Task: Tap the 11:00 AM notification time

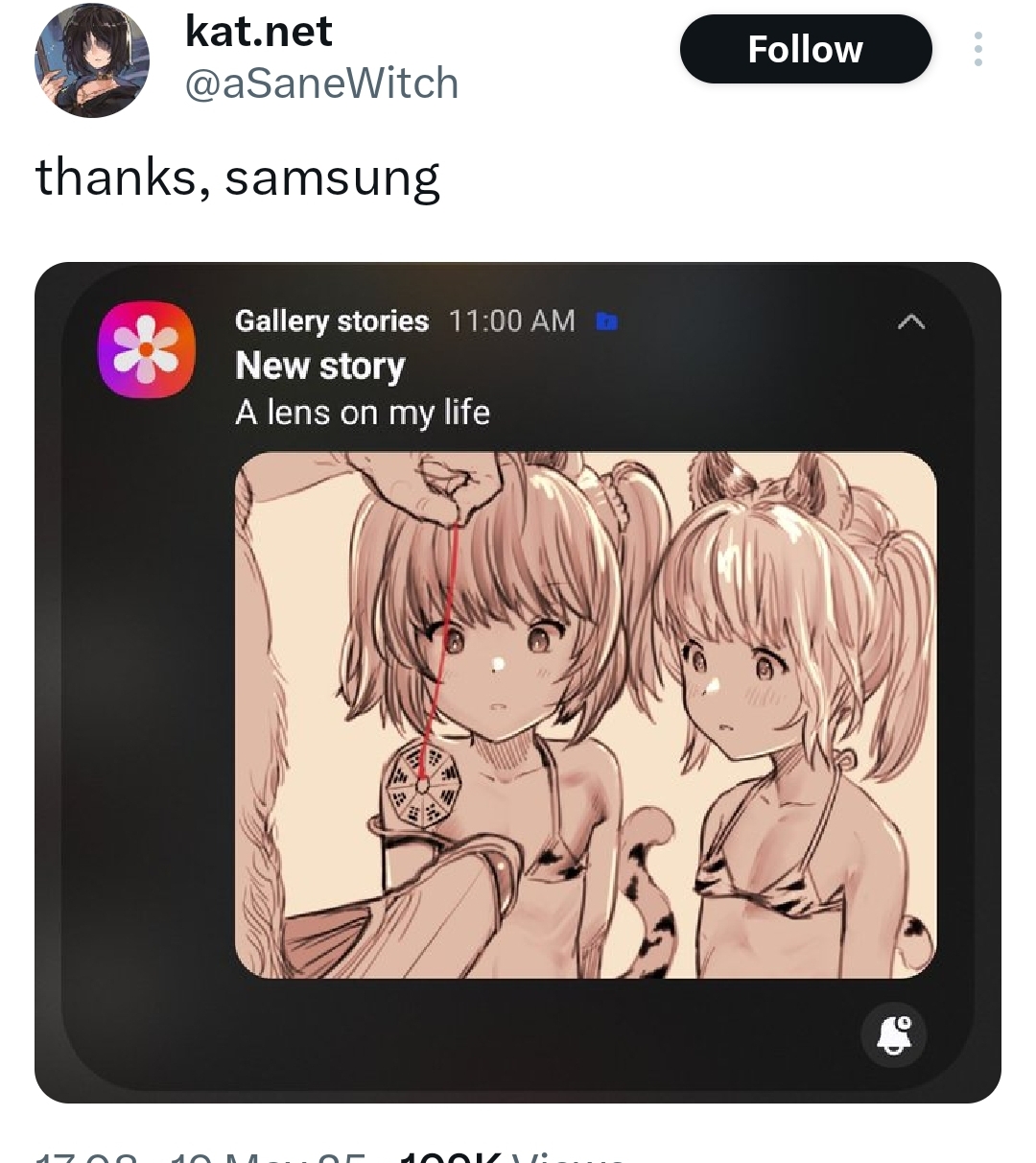Action: [511, 320]
